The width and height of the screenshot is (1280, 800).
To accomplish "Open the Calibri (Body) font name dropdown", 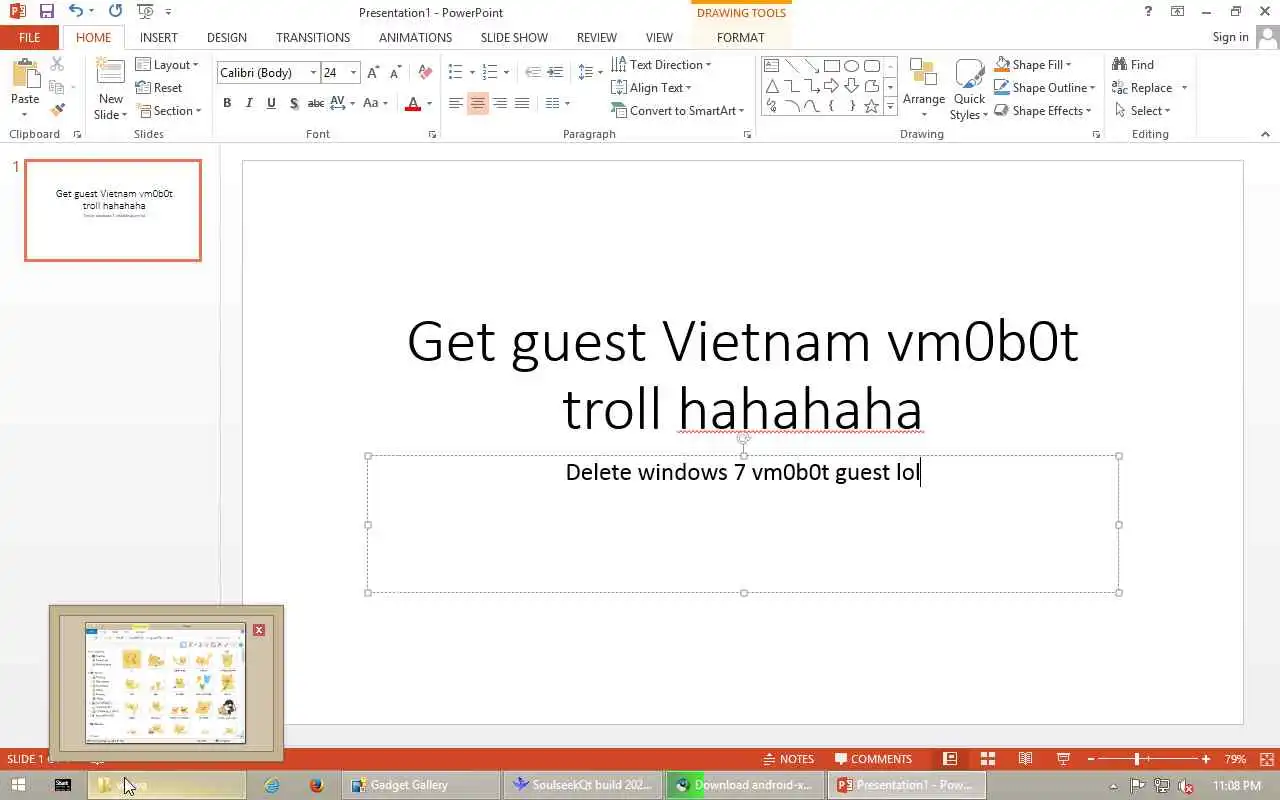I will tap(313, 73).
